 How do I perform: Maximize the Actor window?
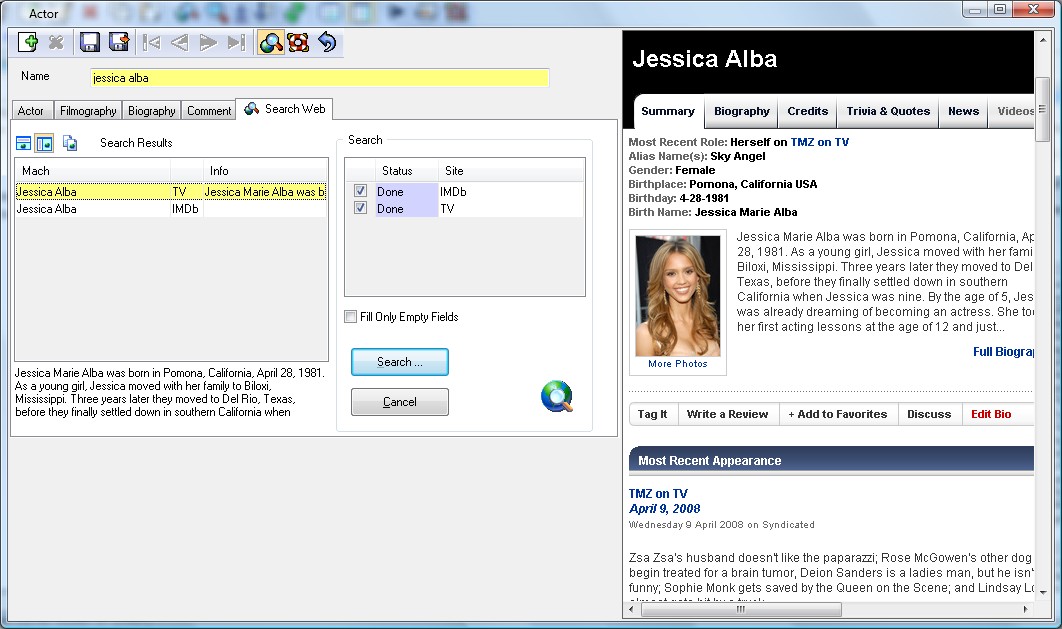(1000, 9)
